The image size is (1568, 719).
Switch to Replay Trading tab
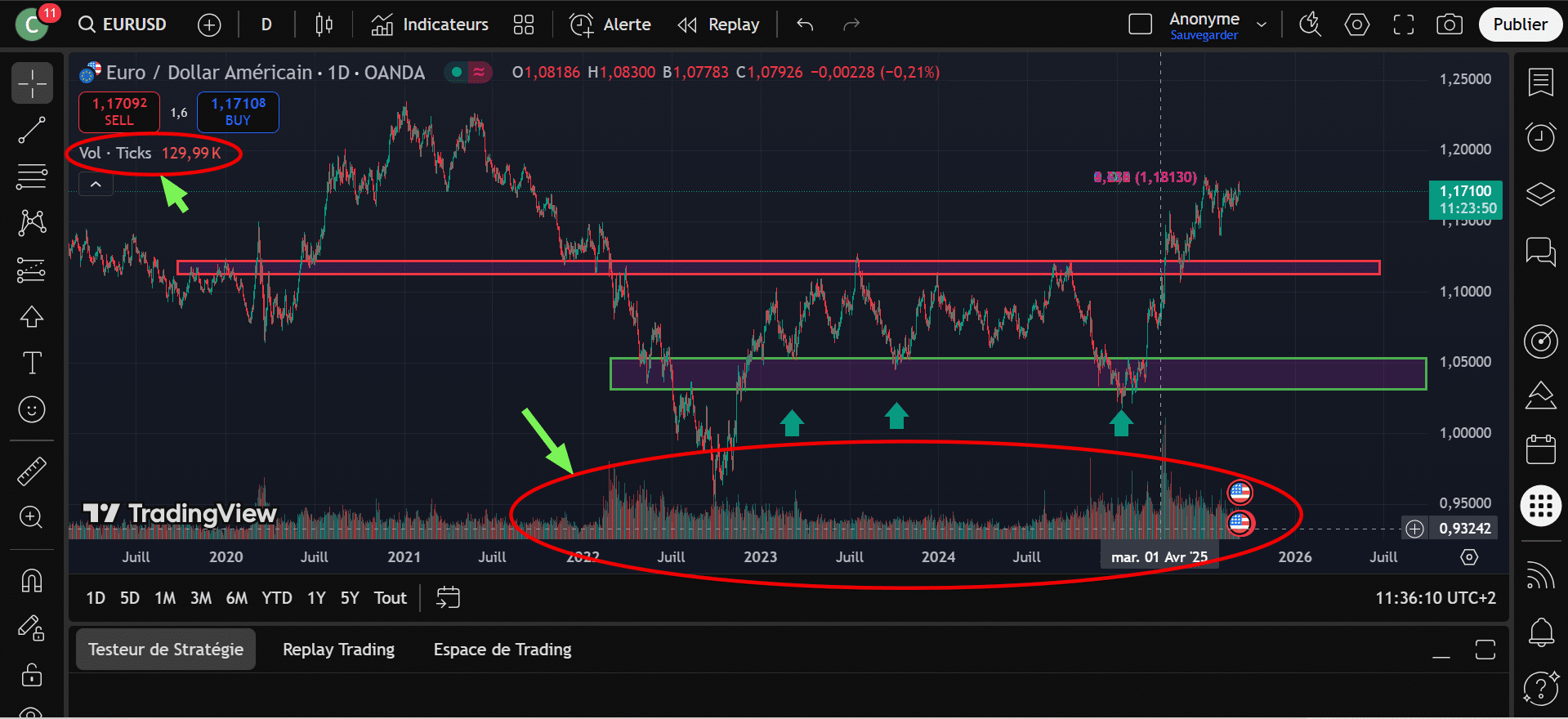[x=338, y=650]
